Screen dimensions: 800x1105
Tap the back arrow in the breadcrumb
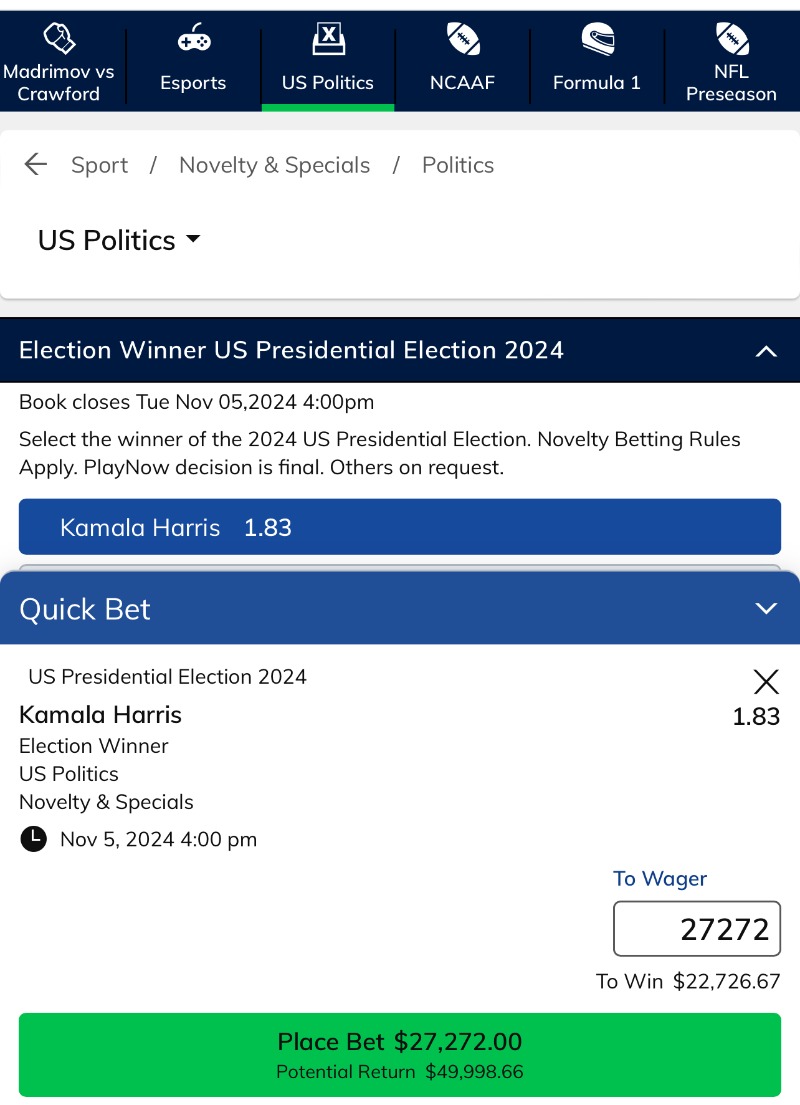36,165
